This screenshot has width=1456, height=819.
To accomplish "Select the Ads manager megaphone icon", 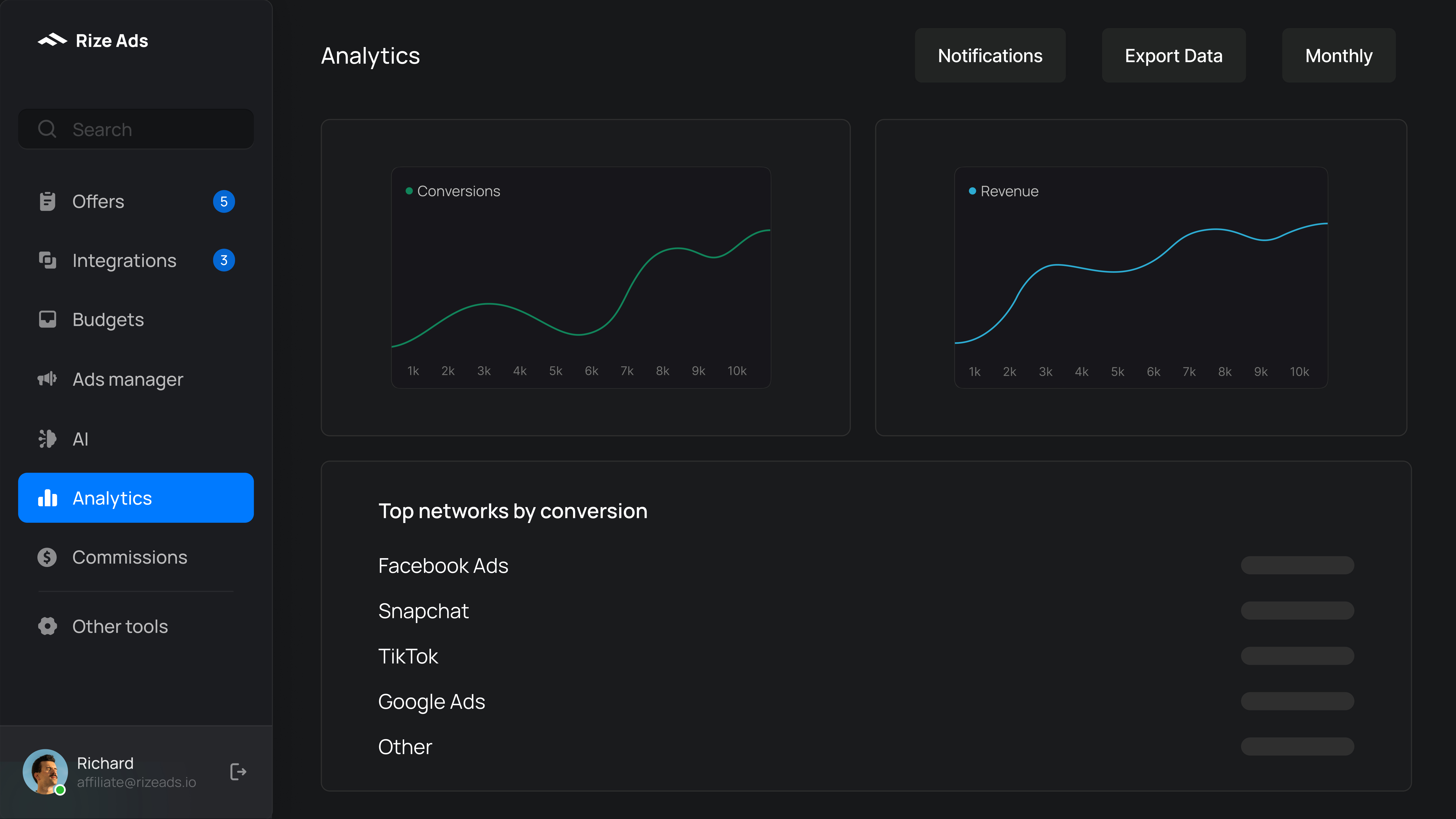I will pos(48,379).
